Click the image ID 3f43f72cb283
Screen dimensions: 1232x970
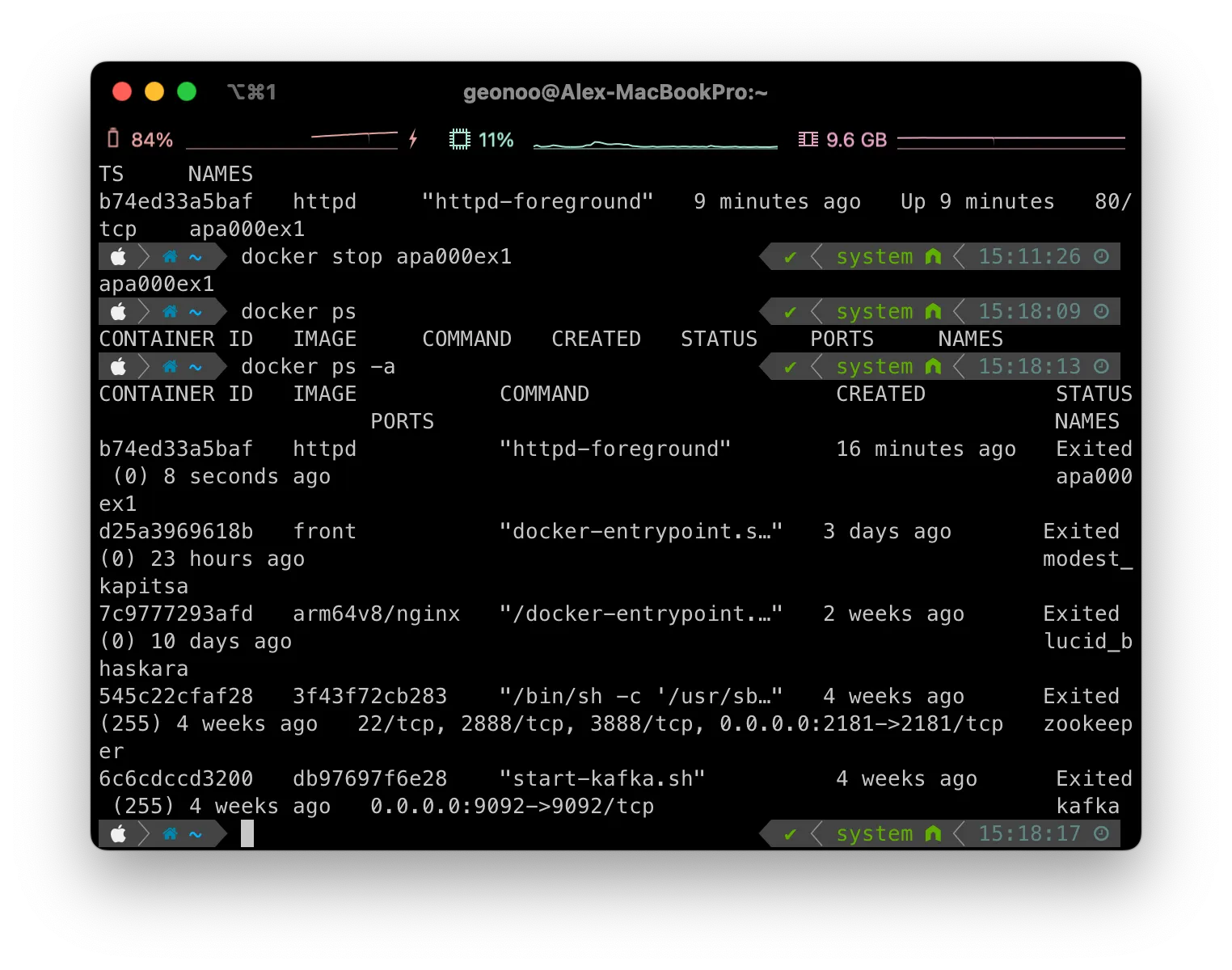(370, 697)
